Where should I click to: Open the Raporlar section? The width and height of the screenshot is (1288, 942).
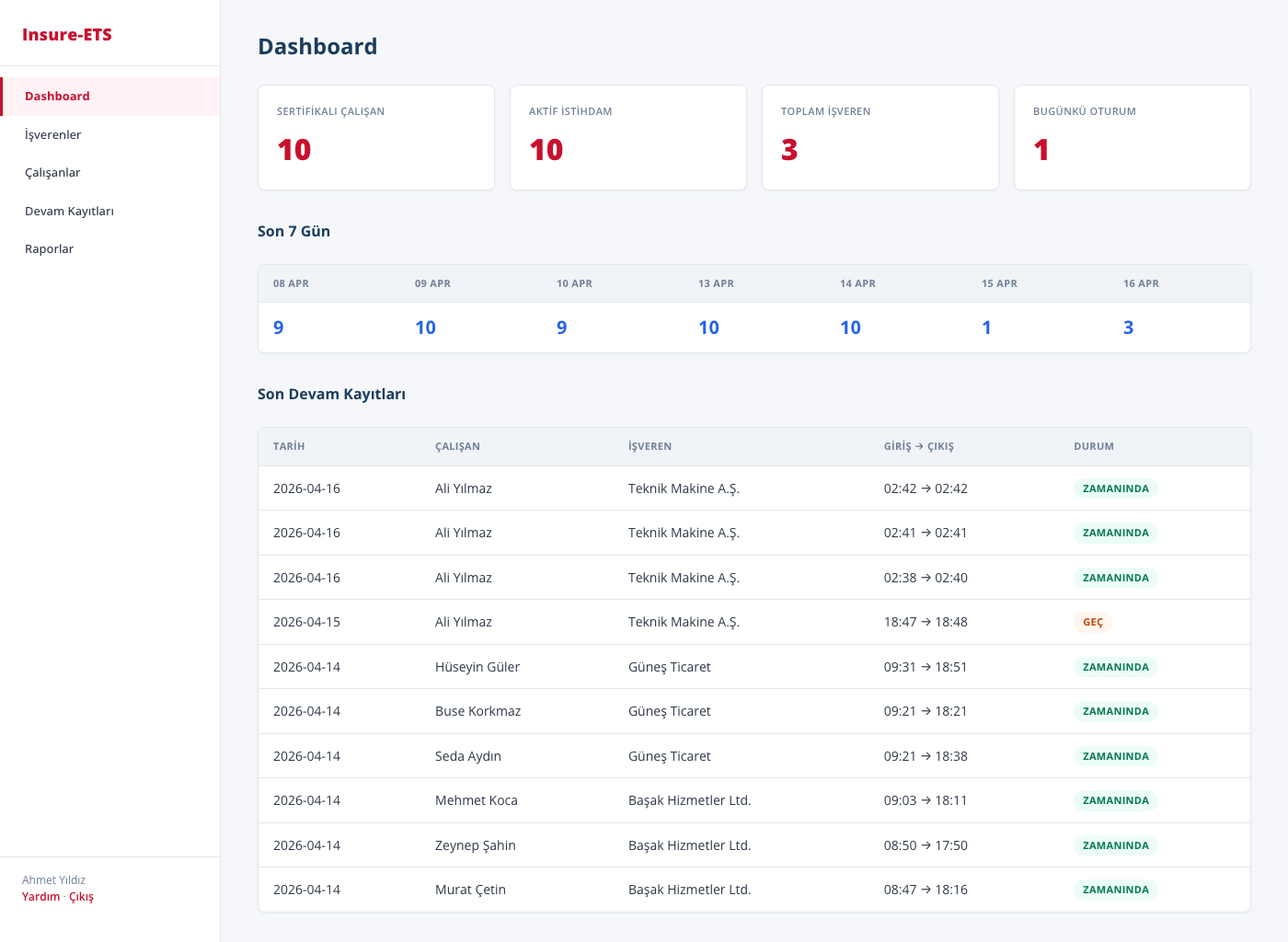click(49, 249)
